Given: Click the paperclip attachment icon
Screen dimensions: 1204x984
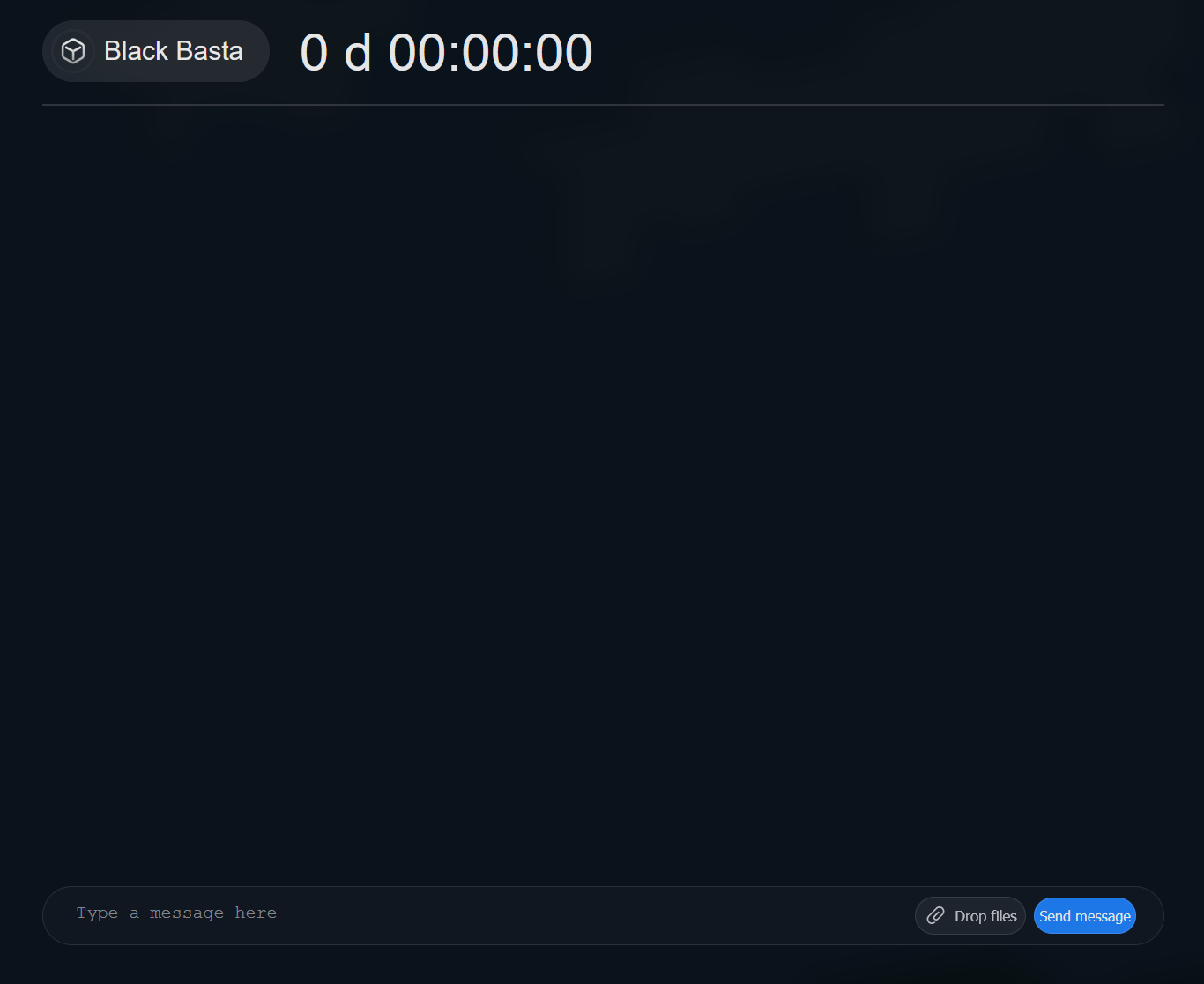Looking at the screenshot, I should 936,915.
